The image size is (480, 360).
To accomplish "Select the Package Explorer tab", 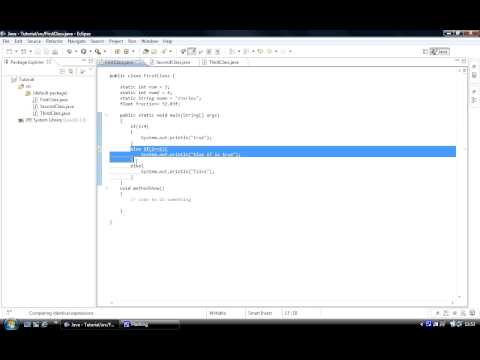I will click(28, 62).
